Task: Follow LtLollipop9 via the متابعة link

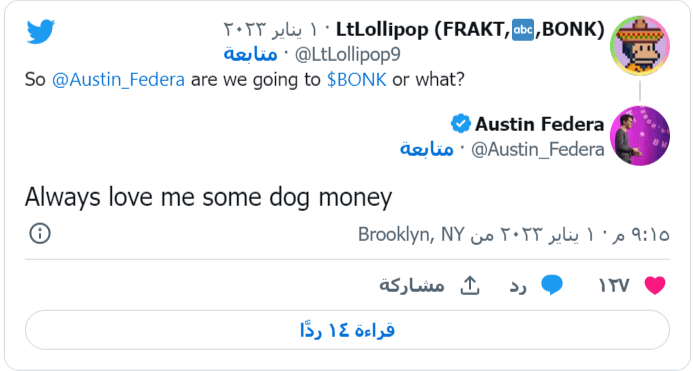Action: click(250, 54)
